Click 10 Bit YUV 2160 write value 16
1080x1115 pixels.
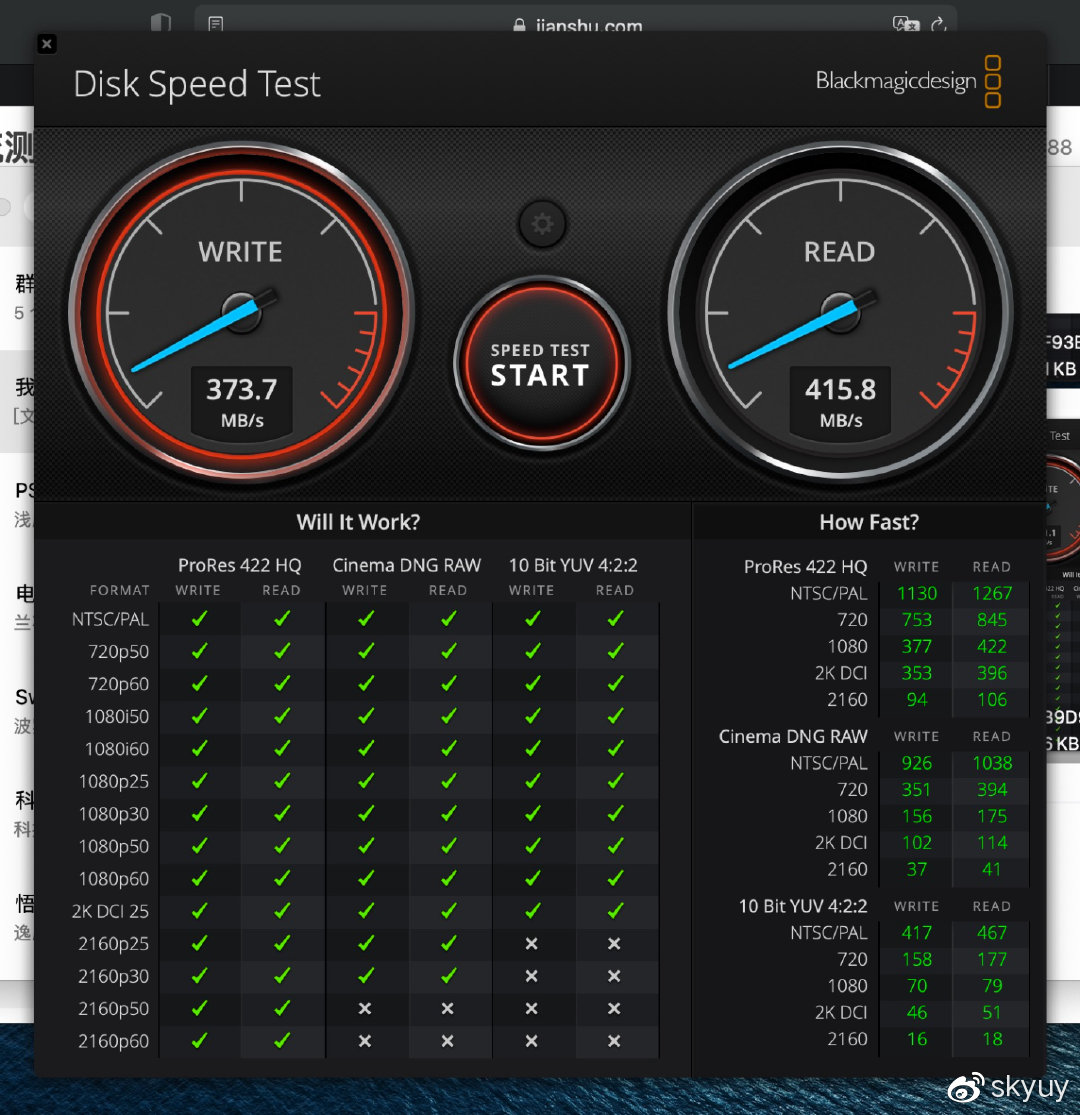click(x=917, y=1039)
